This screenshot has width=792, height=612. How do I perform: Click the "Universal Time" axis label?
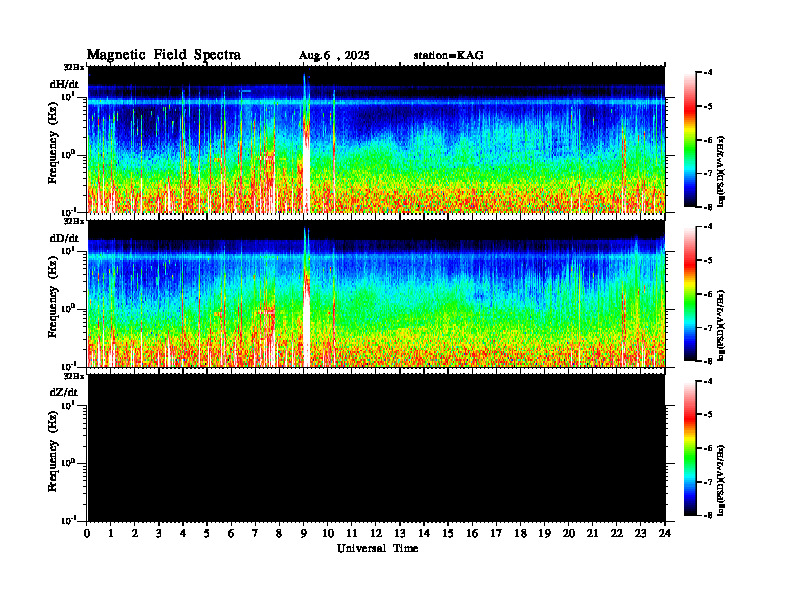pyautogui.click(x=377, y=548)
